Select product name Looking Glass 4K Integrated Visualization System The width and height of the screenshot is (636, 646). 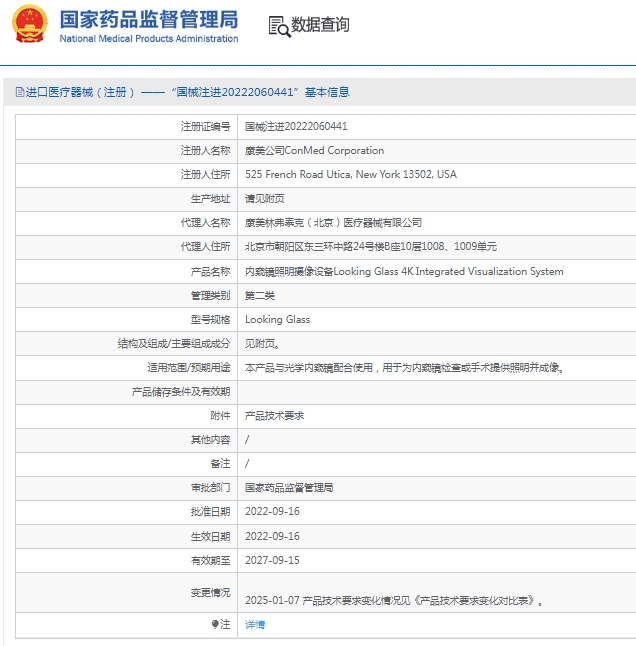pyautogui.click(x=404, y=272)
